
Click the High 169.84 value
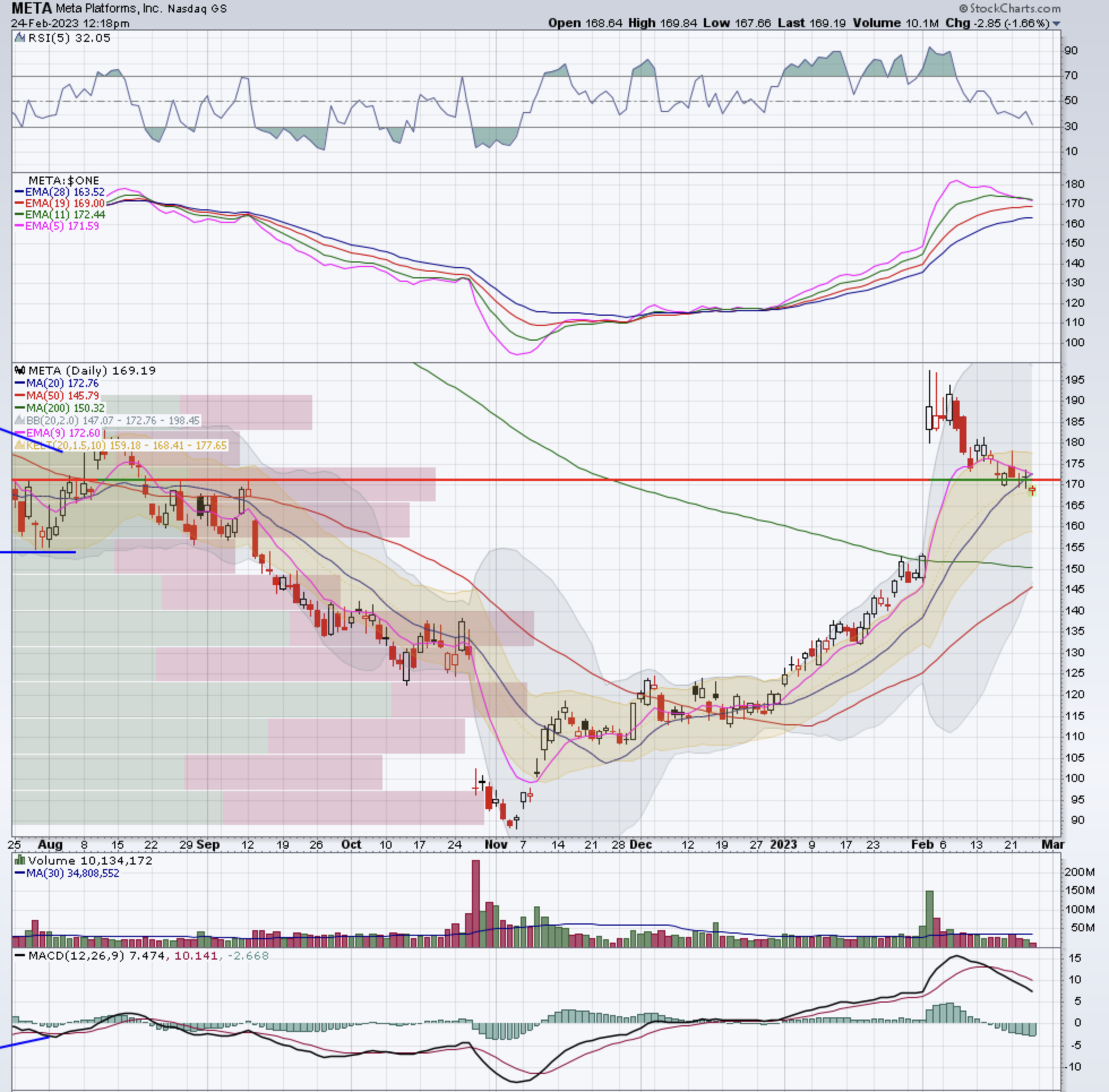pos(664,23)
